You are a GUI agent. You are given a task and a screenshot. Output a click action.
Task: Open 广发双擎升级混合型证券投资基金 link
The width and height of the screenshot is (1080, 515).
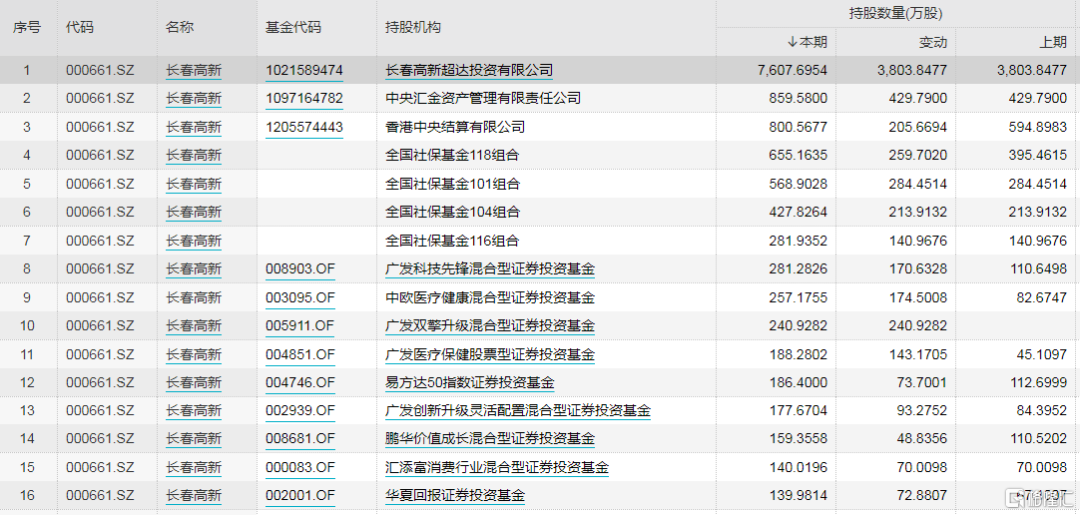pos(490,326)
